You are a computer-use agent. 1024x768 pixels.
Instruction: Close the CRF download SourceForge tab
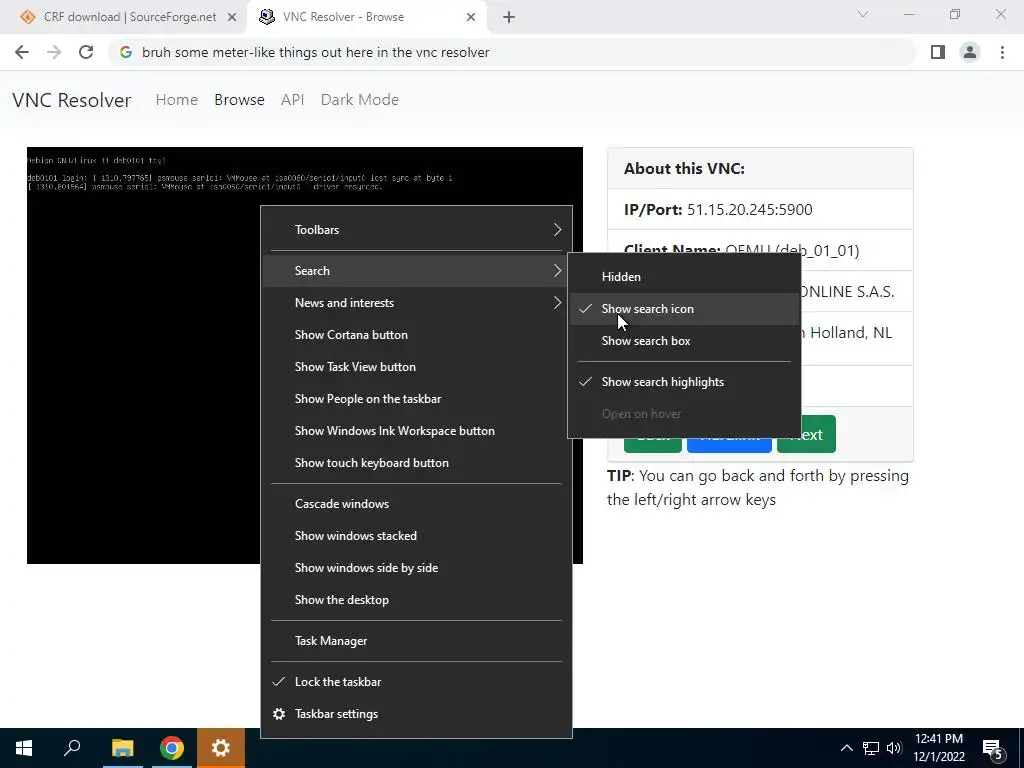tap(232, 17)
